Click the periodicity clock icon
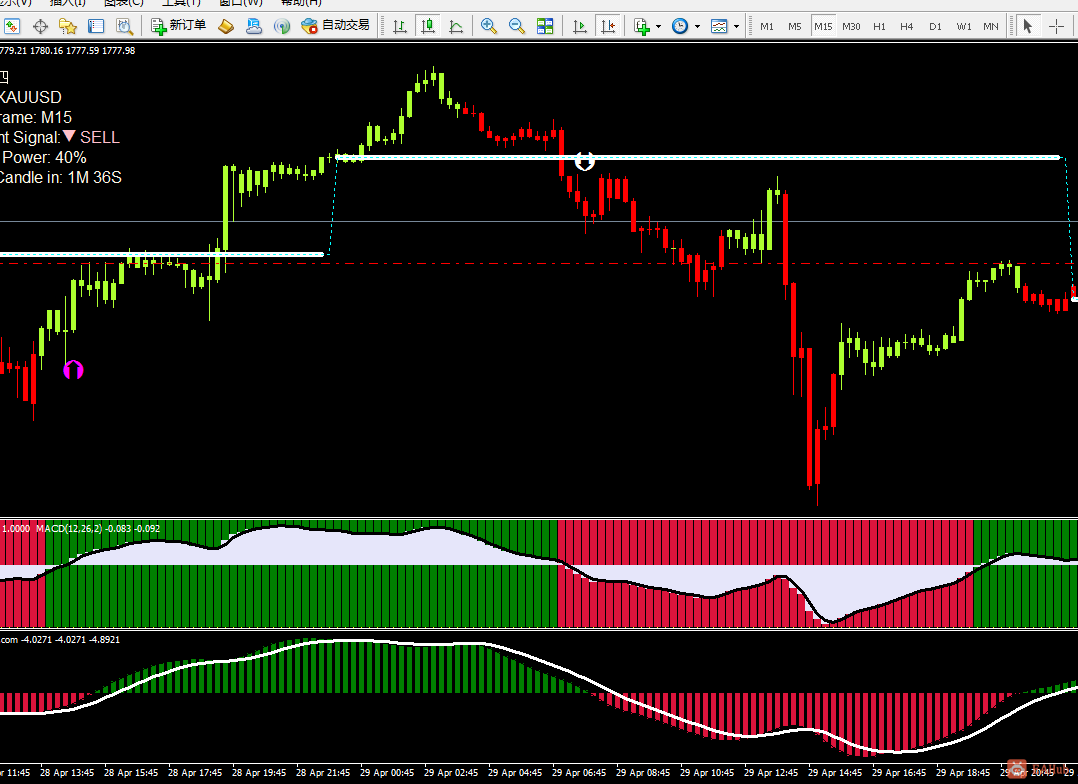The image size is (1078, 784). coord(680,26)
